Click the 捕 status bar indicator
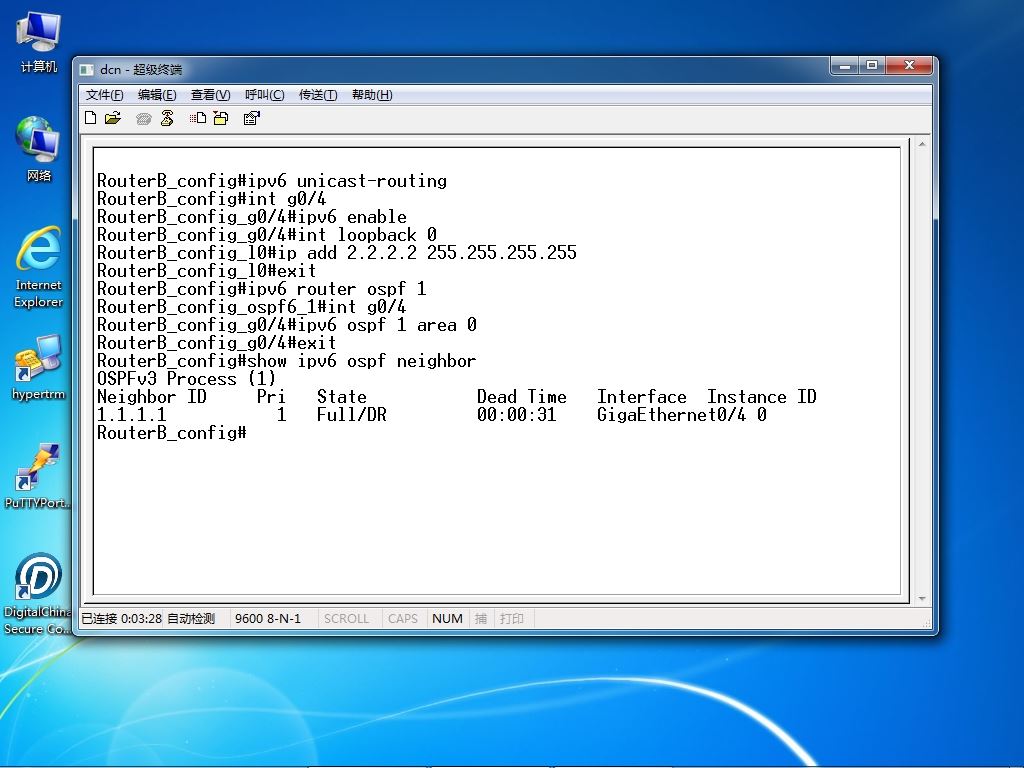This screenshot has height=768, width=1024. pyautogui.click(x=481, y=618)
